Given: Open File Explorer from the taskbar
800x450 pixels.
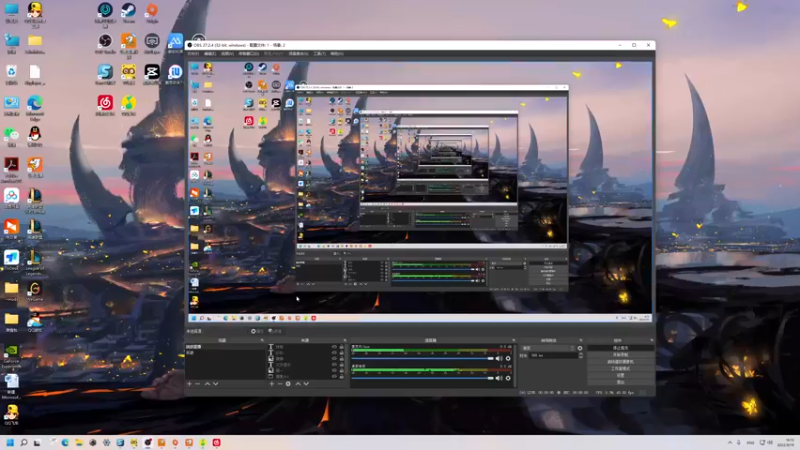Looking at the screenshot, I should click(x=79, y=442).
